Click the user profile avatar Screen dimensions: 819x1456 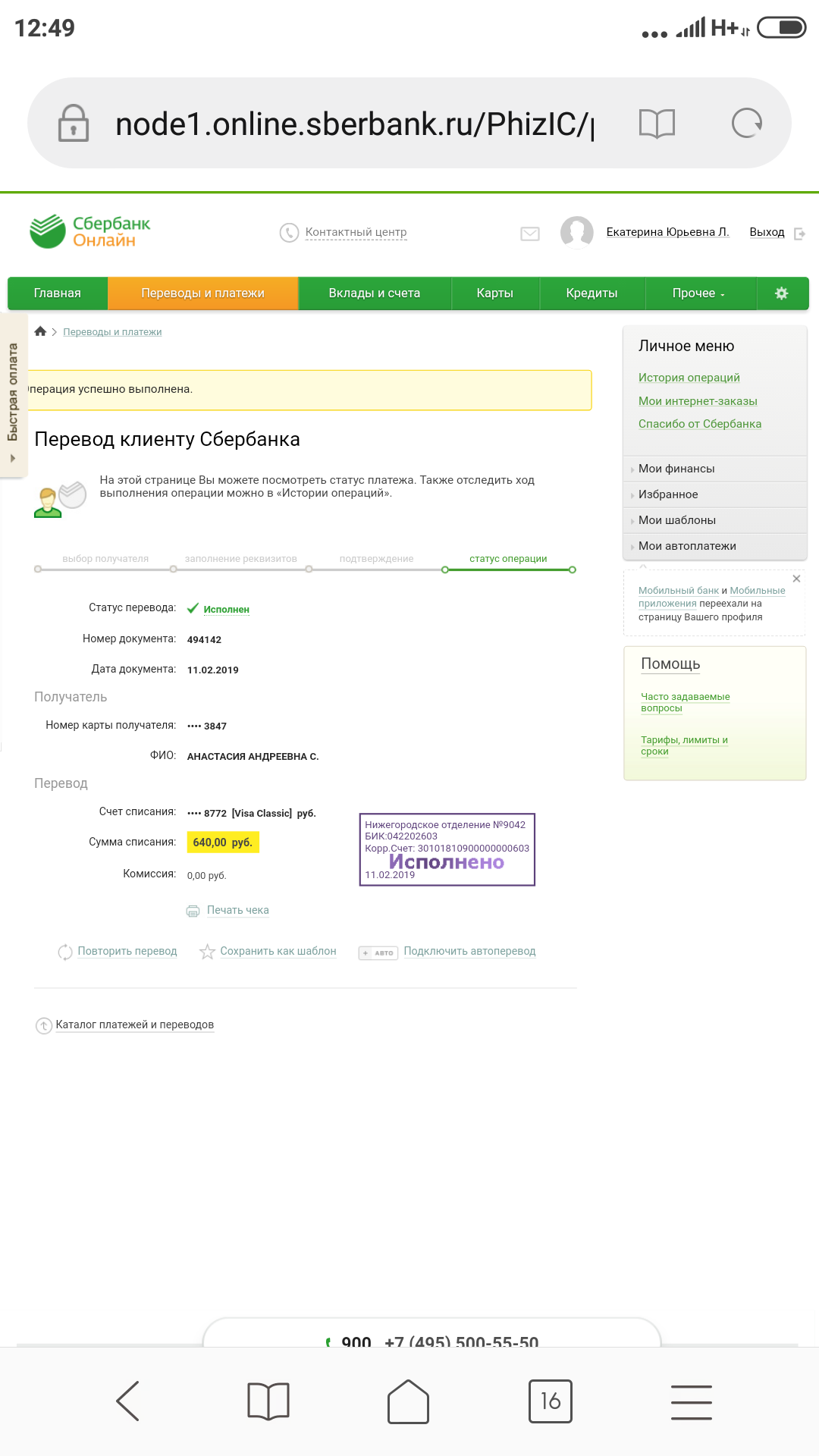tap(577, 232)
